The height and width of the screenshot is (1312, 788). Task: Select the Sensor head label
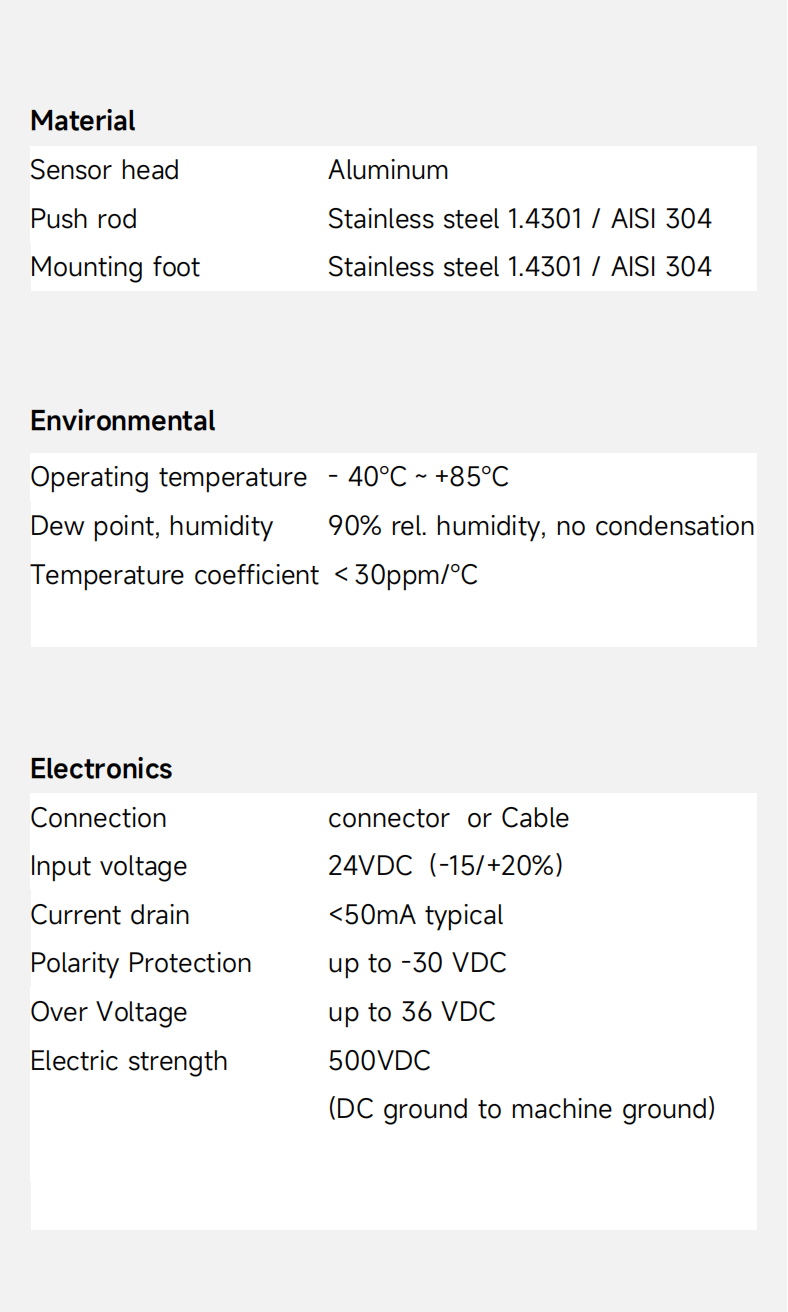(x=105, y=170)
